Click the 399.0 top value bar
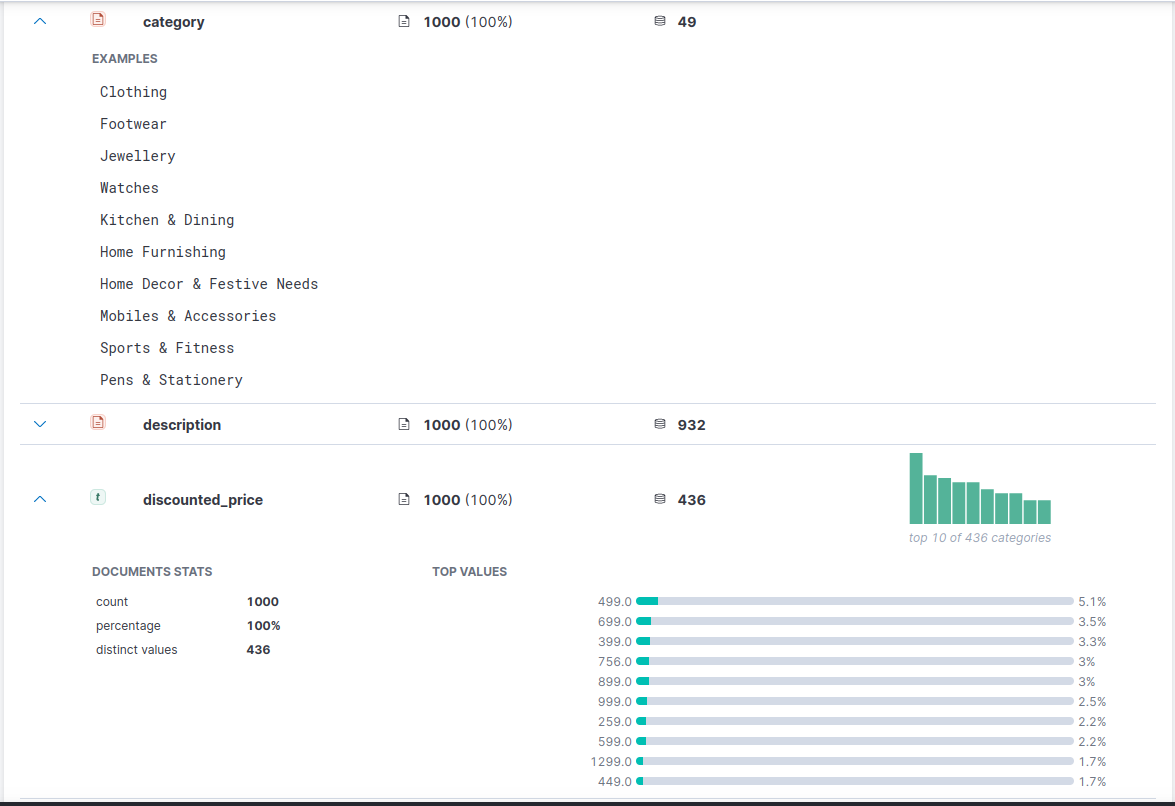 [855, 642]
